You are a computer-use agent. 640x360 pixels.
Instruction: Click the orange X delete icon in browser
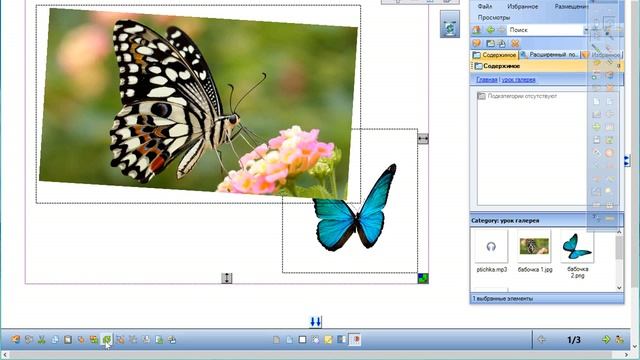tap(515, 43)
